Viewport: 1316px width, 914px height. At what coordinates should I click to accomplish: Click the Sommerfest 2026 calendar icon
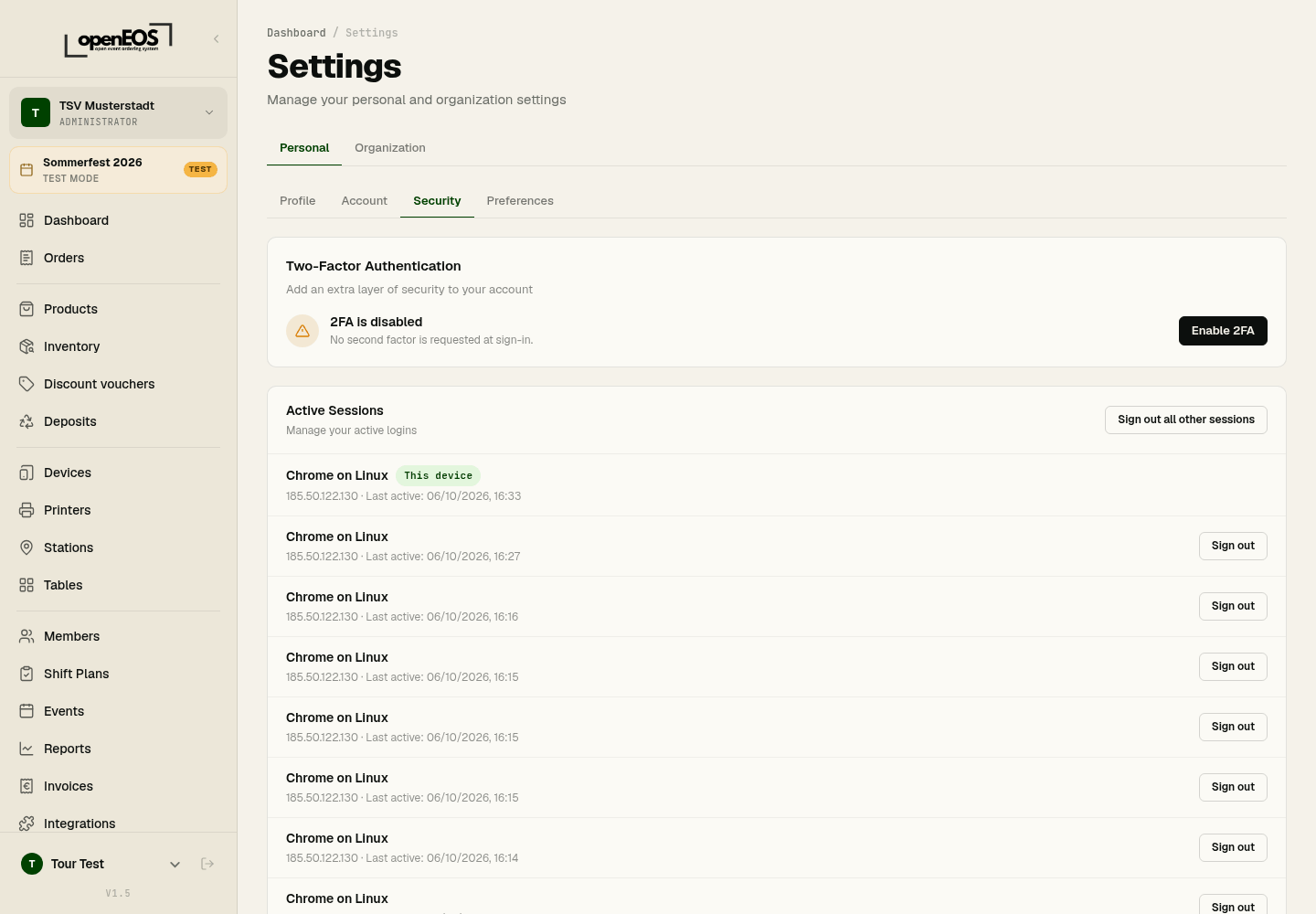pos(27,170)
